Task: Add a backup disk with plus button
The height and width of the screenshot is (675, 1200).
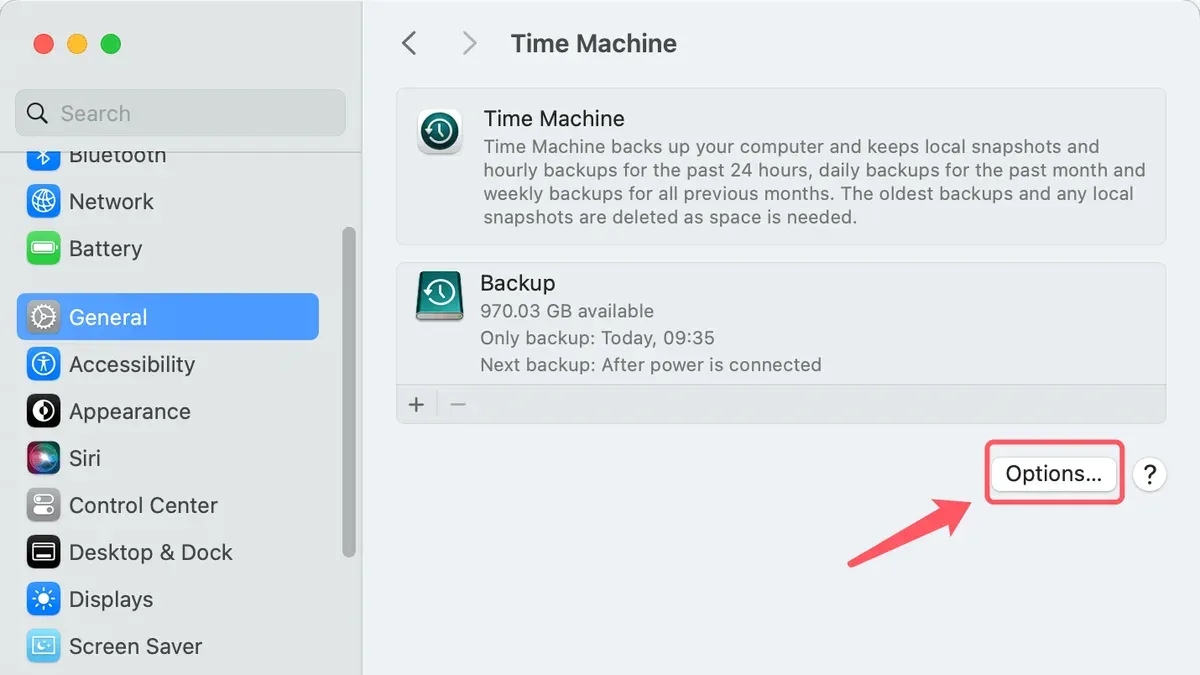Action: coord(417,404)
